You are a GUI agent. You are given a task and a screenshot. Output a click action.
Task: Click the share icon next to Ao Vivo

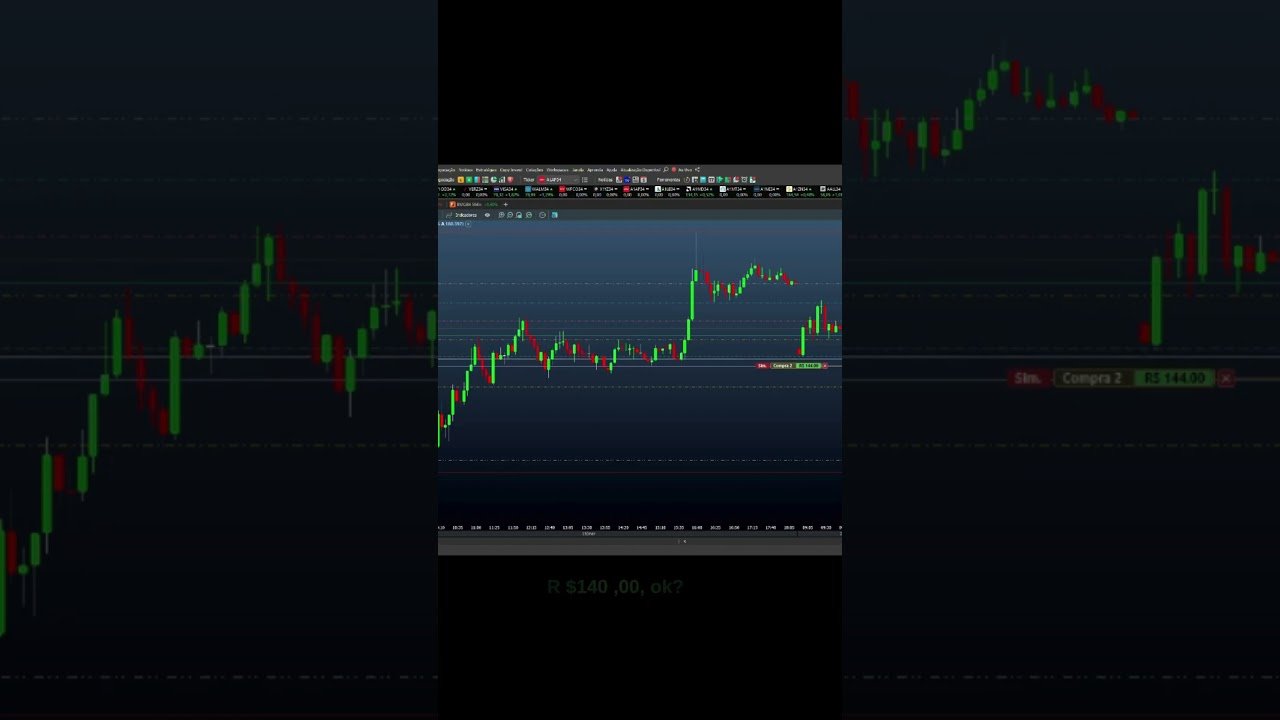pos(696,170)
